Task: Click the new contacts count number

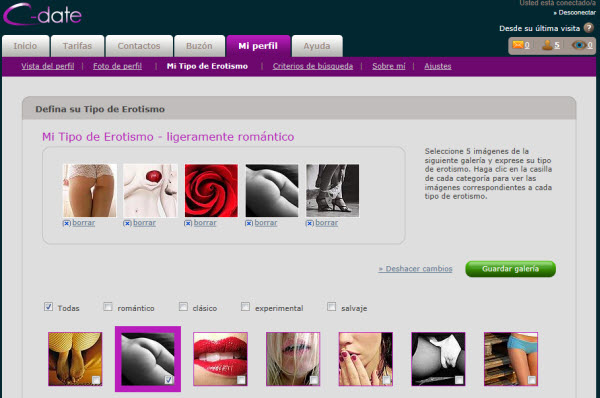Action: (557, 46)
